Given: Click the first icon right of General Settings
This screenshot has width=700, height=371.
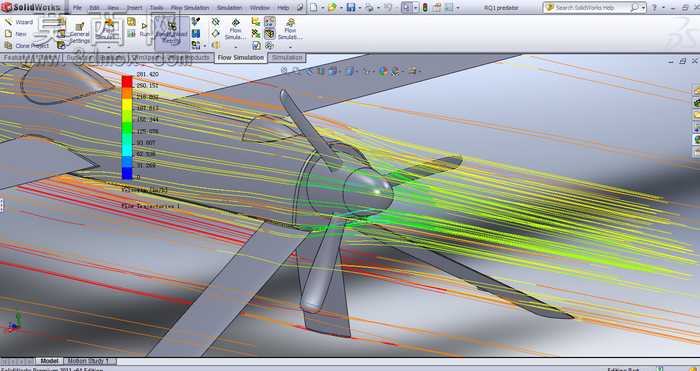Looking at the screenshot, I should pyautogui.click(x=109, y=22).
